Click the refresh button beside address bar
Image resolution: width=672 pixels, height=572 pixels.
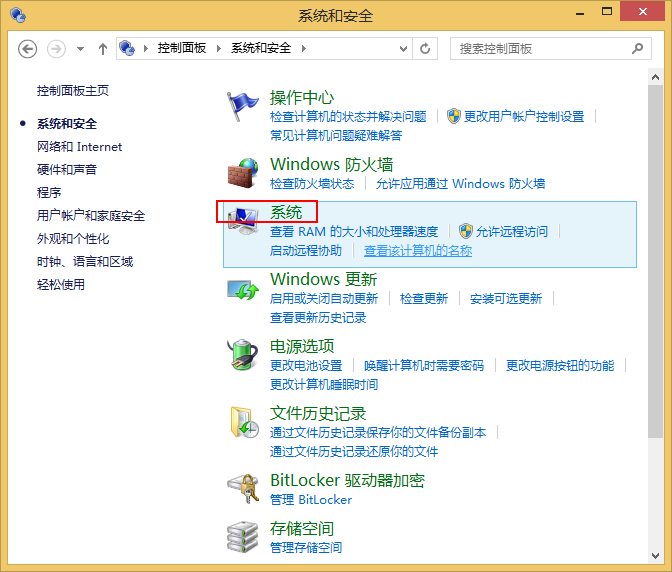click(x=425, y=48)
